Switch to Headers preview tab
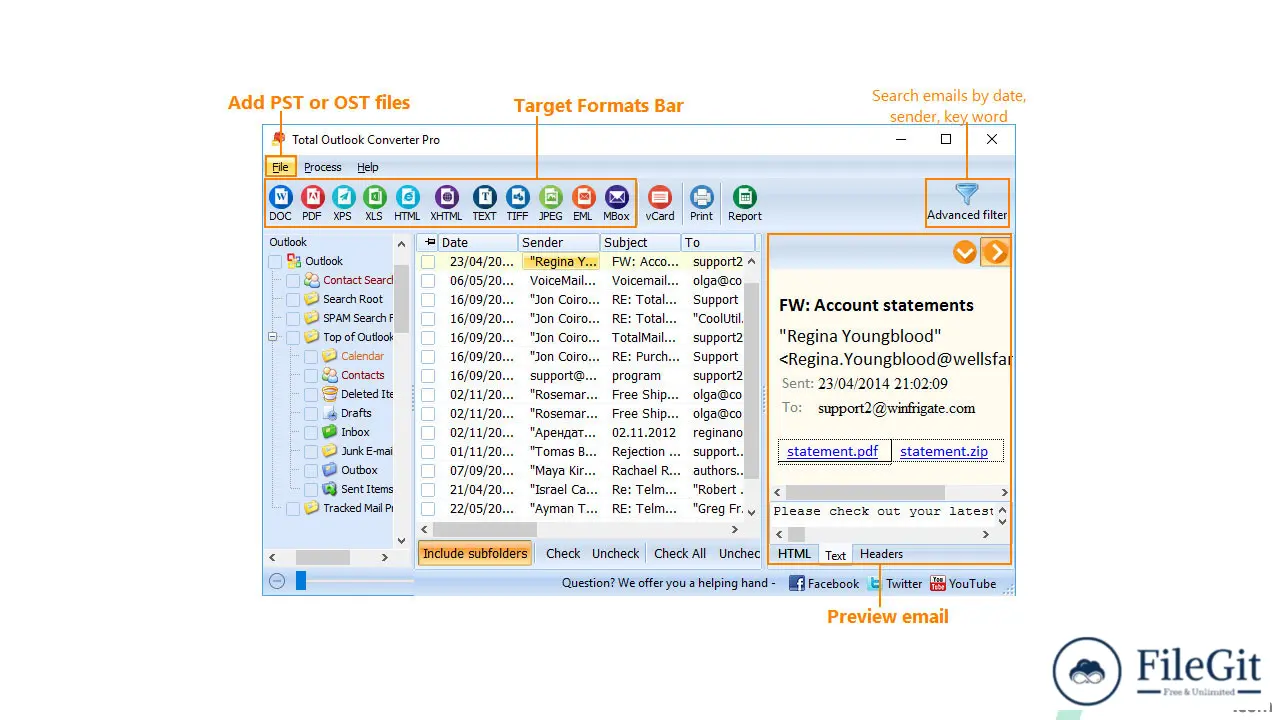Image resolution: width=1280 pixels, height=720 pixels. 881,554
